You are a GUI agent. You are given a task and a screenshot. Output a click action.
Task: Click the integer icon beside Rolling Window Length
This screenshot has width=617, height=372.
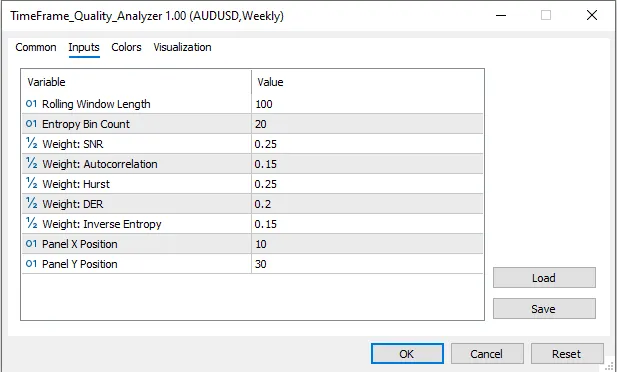pyautogui.click(x=31, y=104)
